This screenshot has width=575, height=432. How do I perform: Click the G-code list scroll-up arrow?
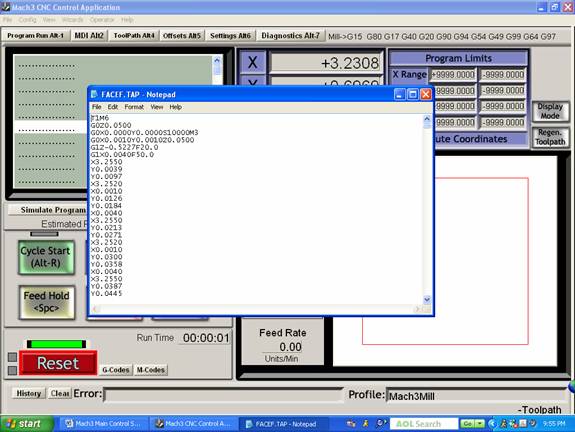pyautogui.click(x=217, y=60)
